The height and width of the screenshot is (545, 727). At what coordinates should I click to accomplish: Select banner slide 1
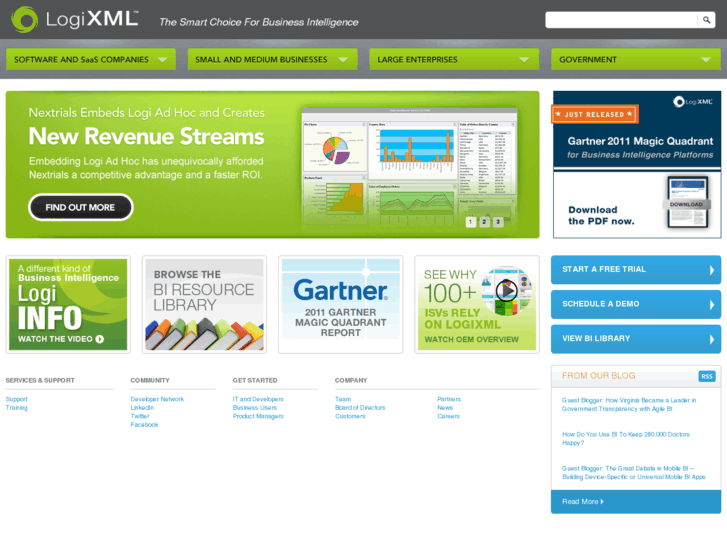(x=470, y=222)
